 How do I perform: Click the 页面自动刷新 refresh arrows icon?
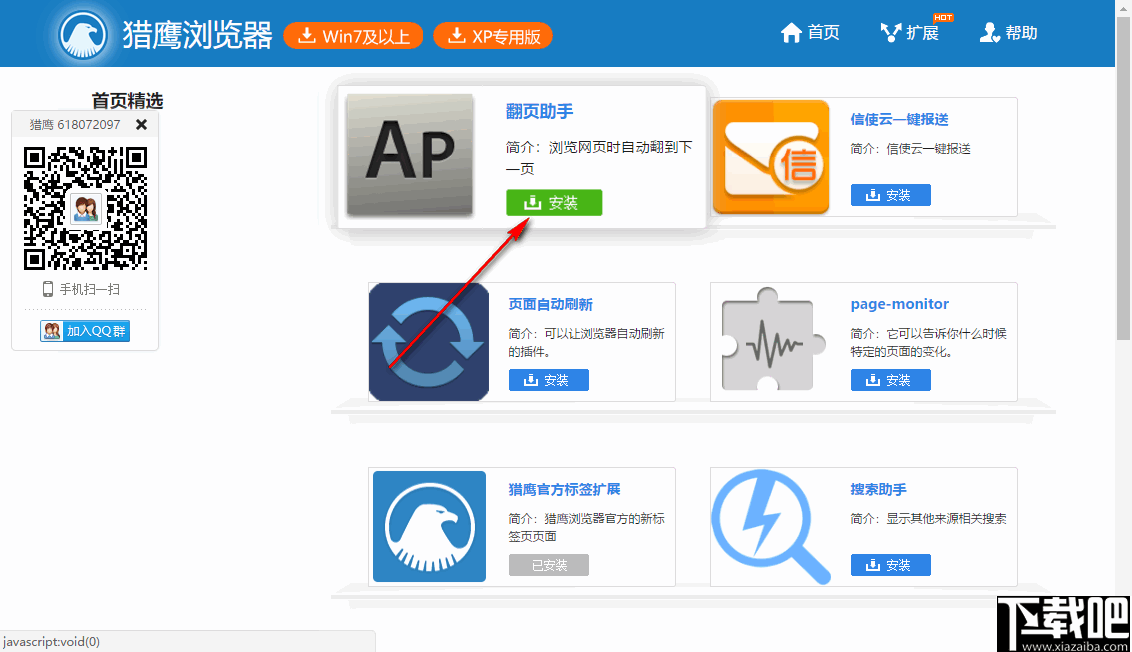coord(429,342)
